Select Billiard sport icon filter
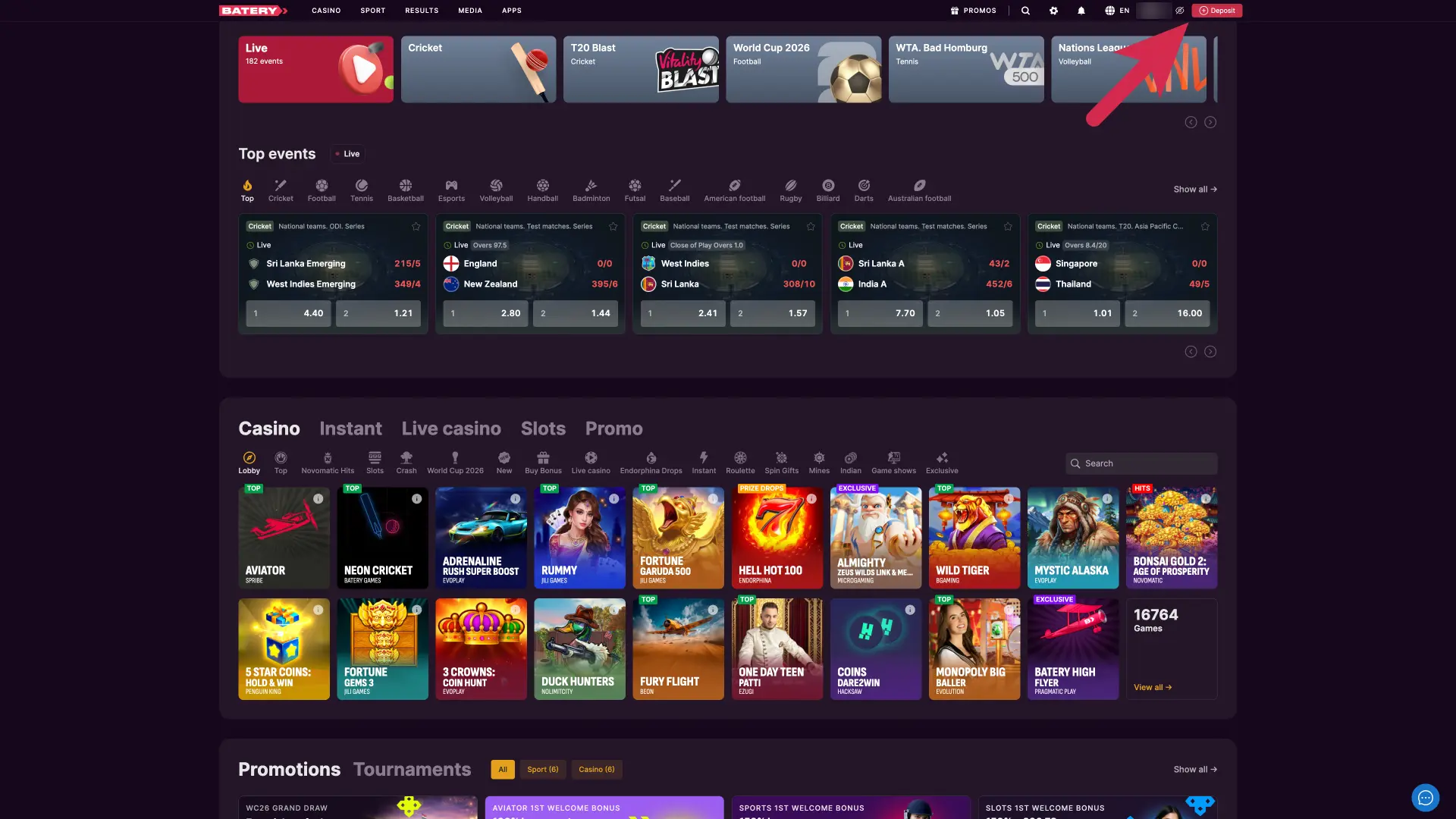Viewport: 1456px width, 819px height. 828,190
